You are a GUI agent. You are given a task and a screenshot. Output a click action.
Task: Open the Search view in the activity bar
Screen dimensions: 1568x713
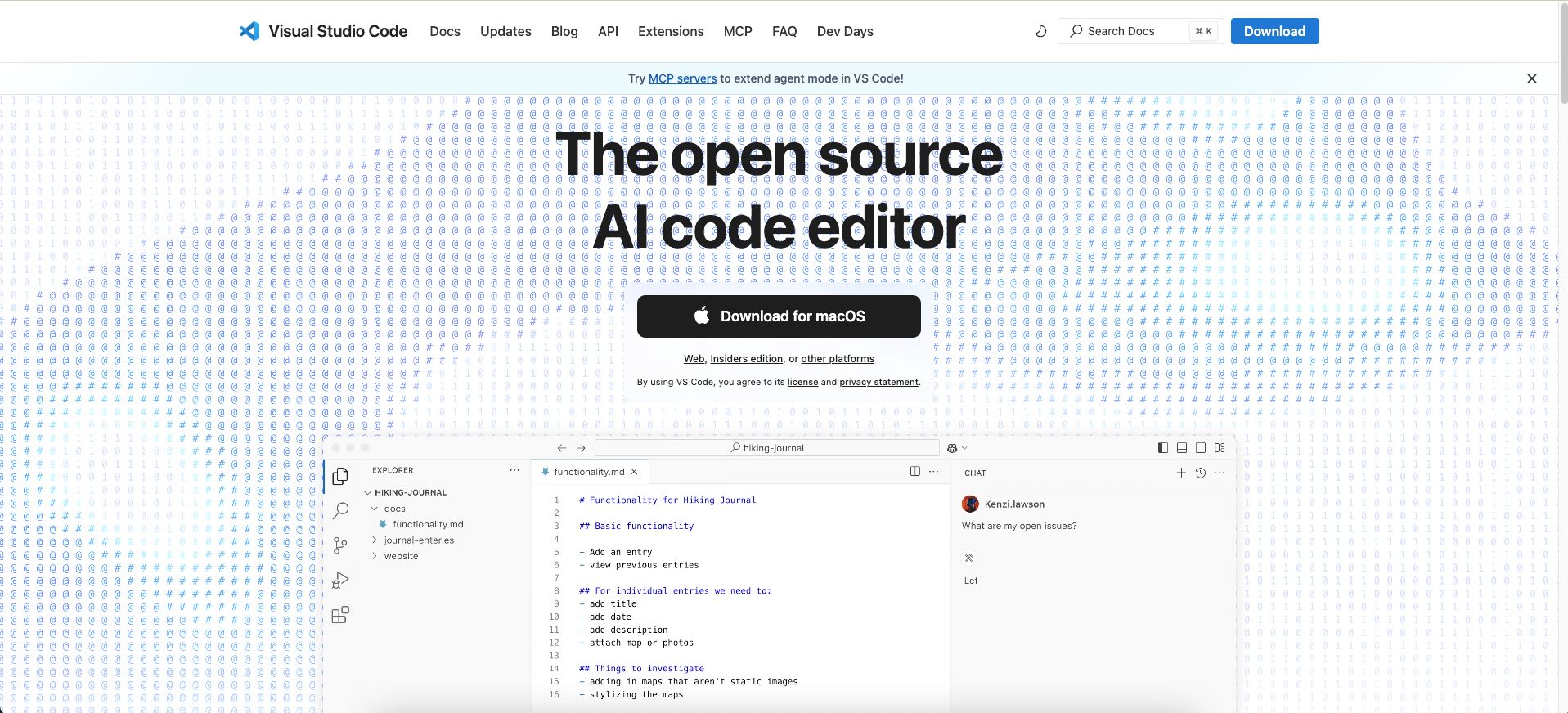[x=340, y=511]
